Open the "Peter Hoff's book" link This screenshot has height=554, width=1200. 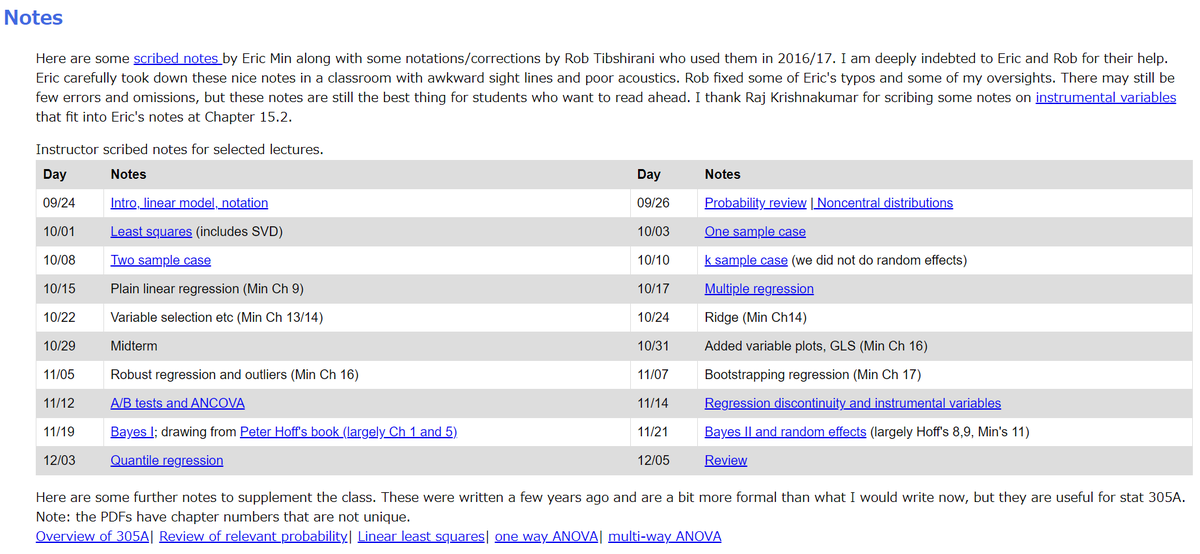click(349, 432)
